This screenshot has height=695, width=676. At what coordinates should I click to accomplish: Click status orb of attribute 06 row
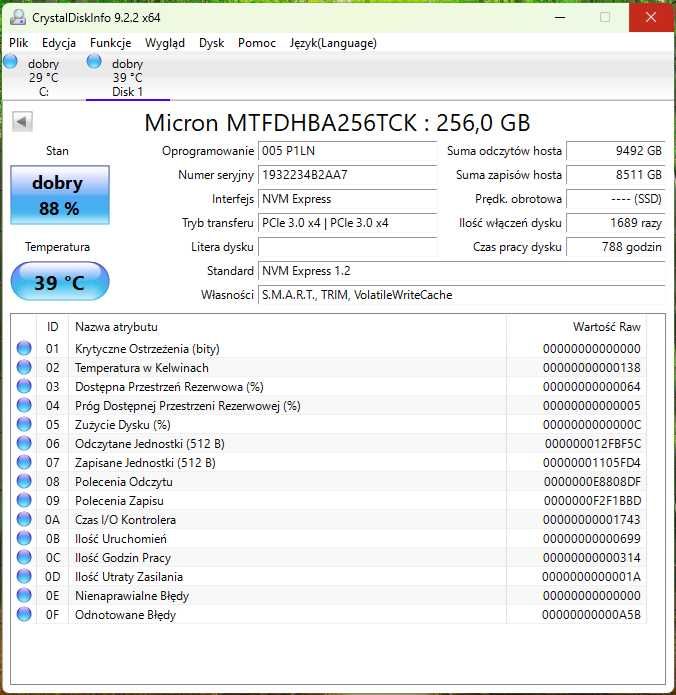click(24, 443)
